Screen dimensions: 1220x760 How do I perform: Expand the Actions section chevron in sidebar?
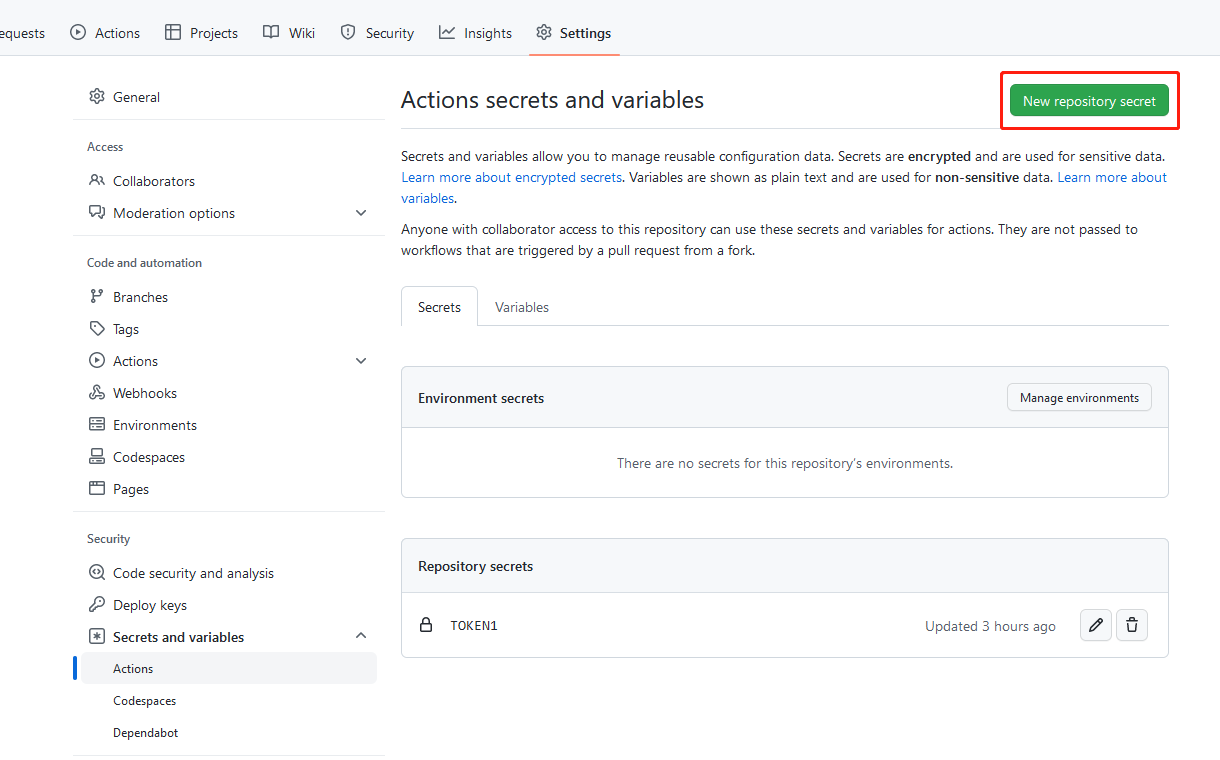[361, 361]
